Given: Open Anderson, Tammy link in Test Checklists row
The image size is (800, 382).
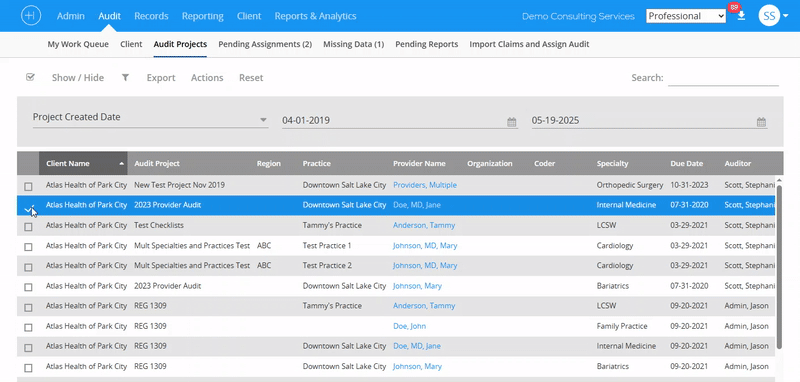Looking at the screenshot, I should coord(424,225).
